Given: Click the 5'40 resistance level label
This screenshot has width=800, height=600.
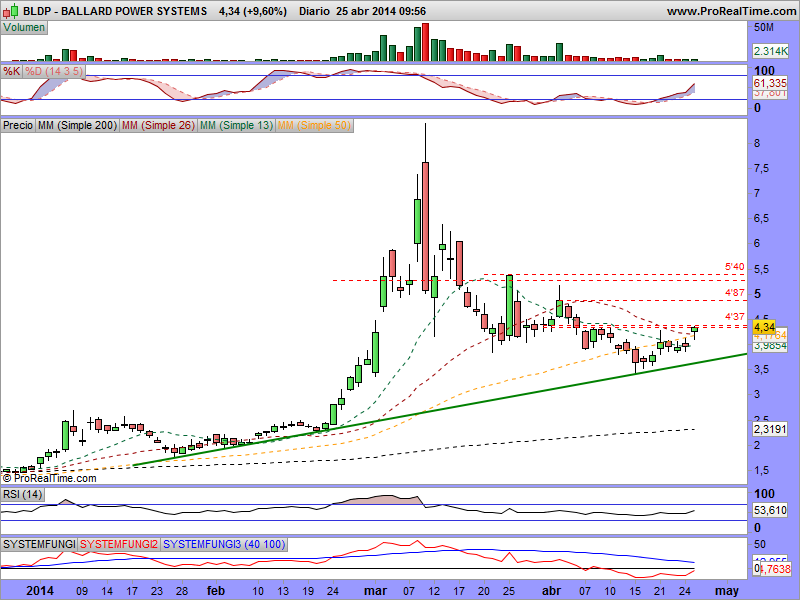Looking at the screenshot, I should [x=735, y=267].
